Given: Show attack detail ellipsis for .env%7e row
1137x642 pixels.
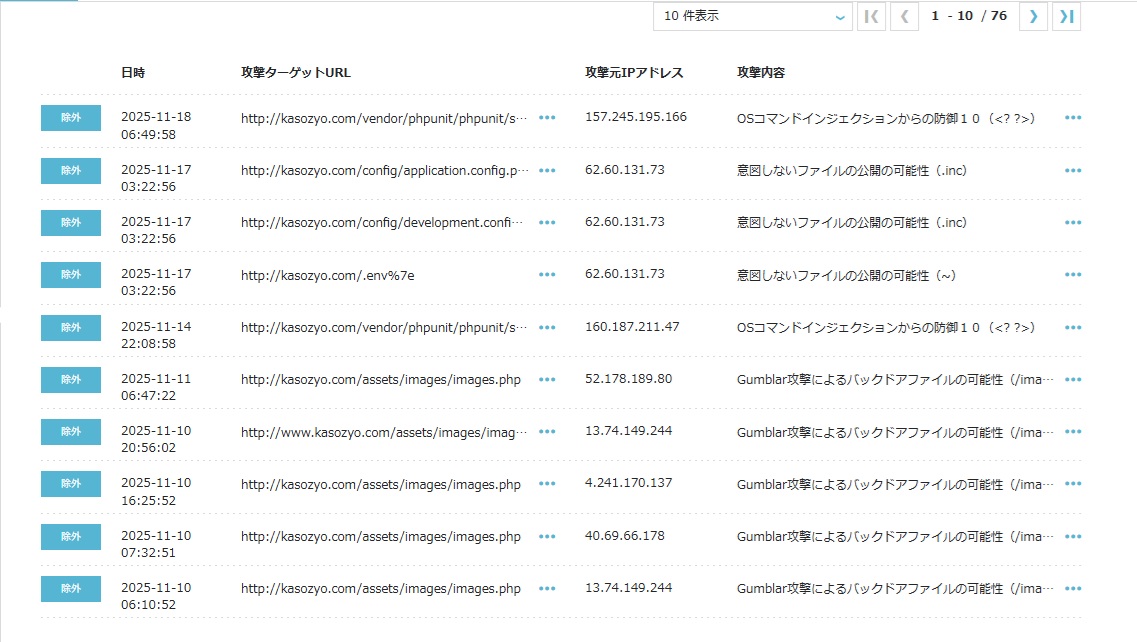Looking at the screenshot, I should (1073, 275).
